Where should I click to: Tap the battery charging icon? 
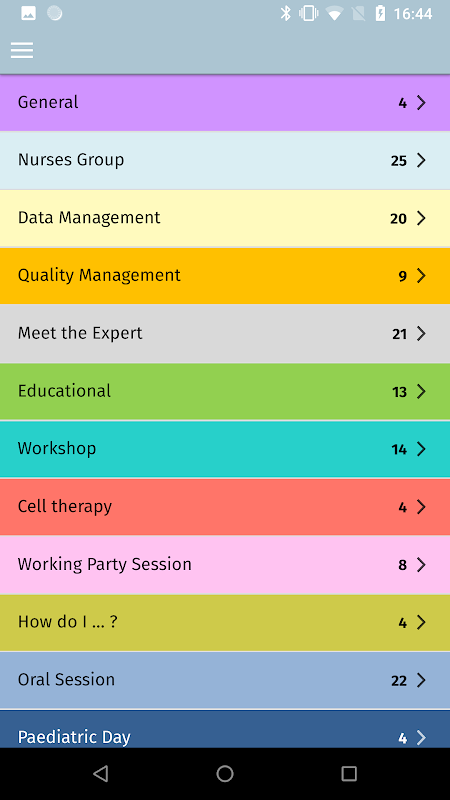(x=380, y=14)
